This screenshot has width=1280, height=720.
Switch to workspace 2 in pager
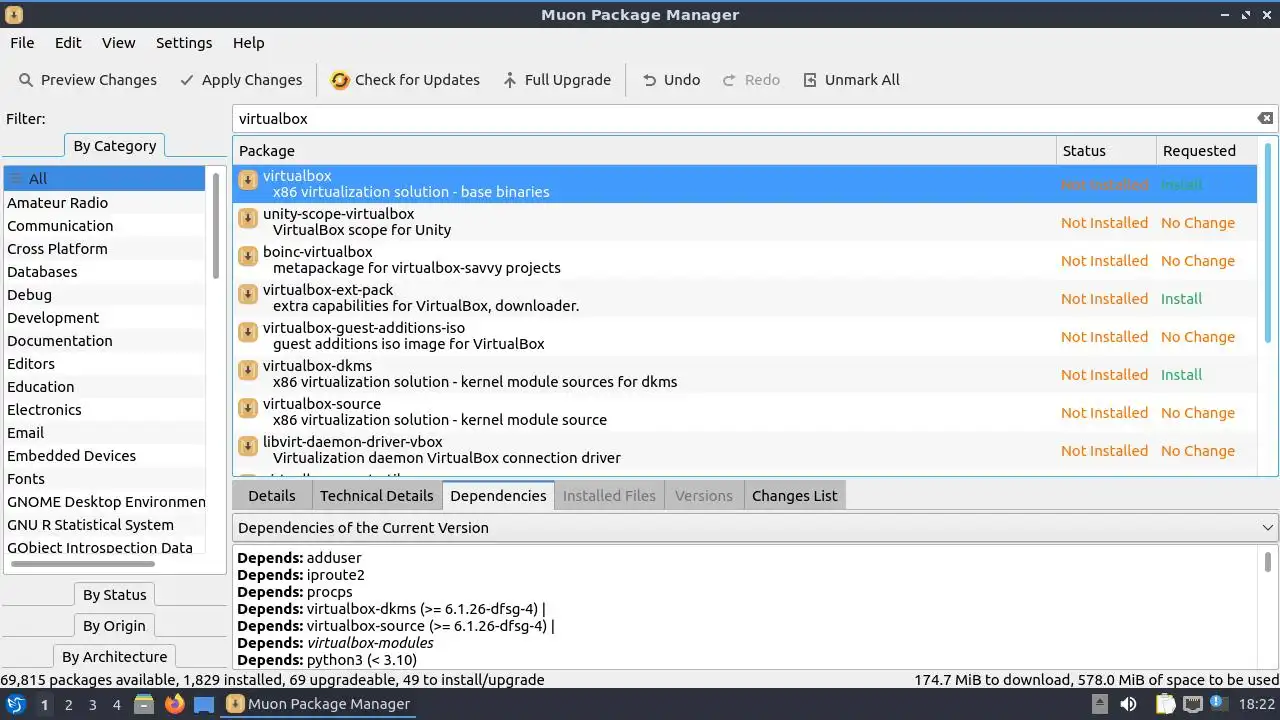[x=69, y=704]
